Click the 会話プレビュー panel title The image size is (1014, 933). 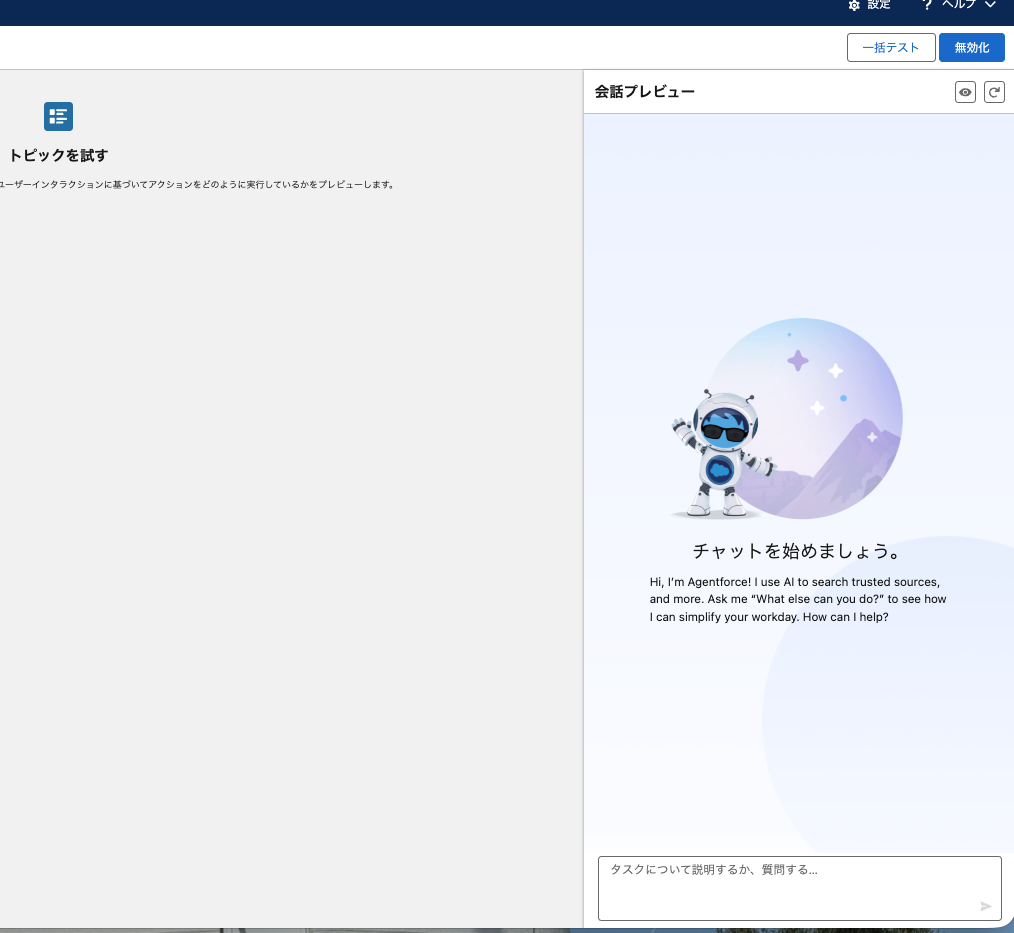pos(645,92)
